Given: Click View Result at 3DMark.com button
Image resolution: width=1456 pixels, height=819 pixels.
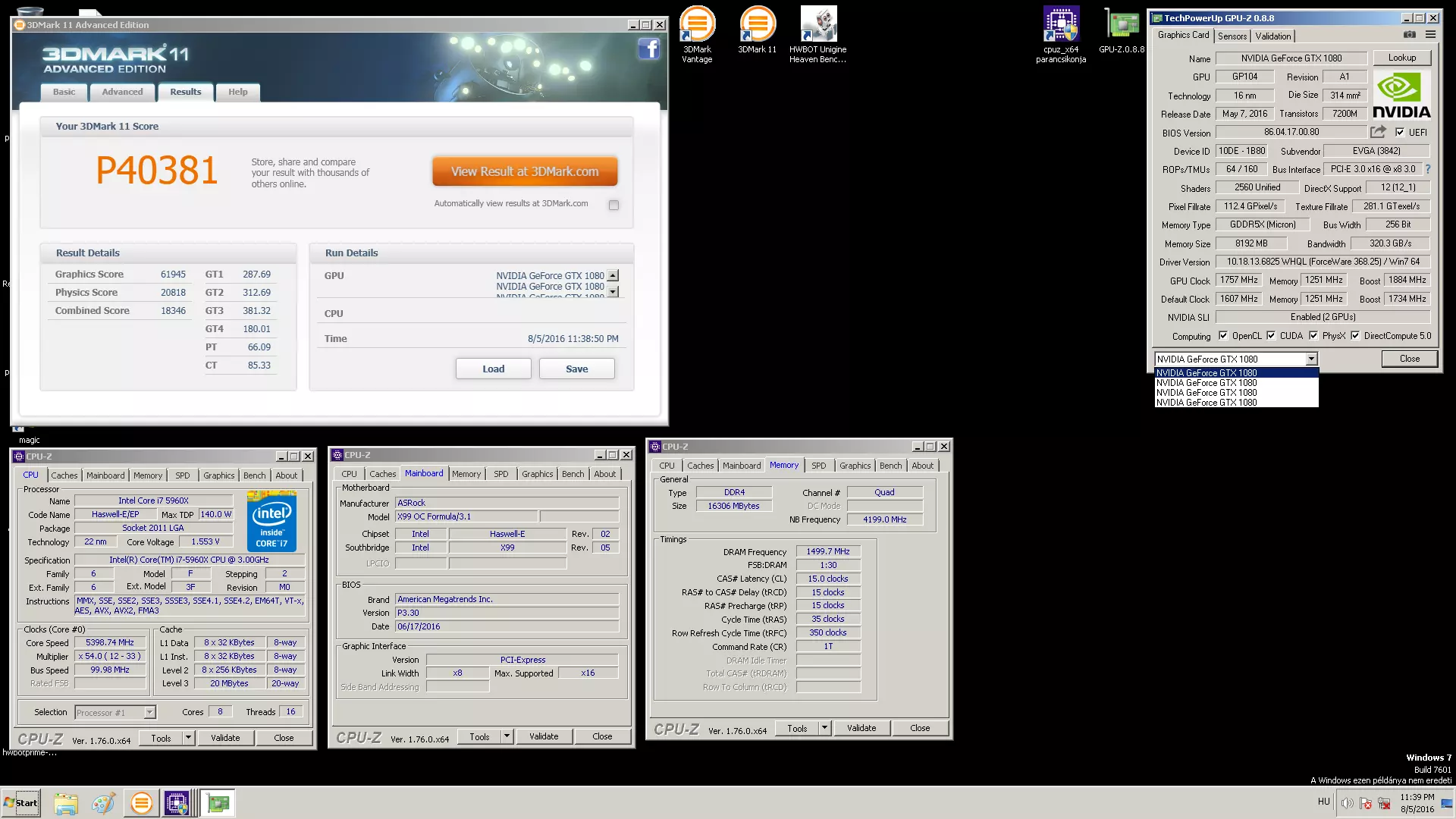Looking at the screenshot, I should click(x=525, y=171).
